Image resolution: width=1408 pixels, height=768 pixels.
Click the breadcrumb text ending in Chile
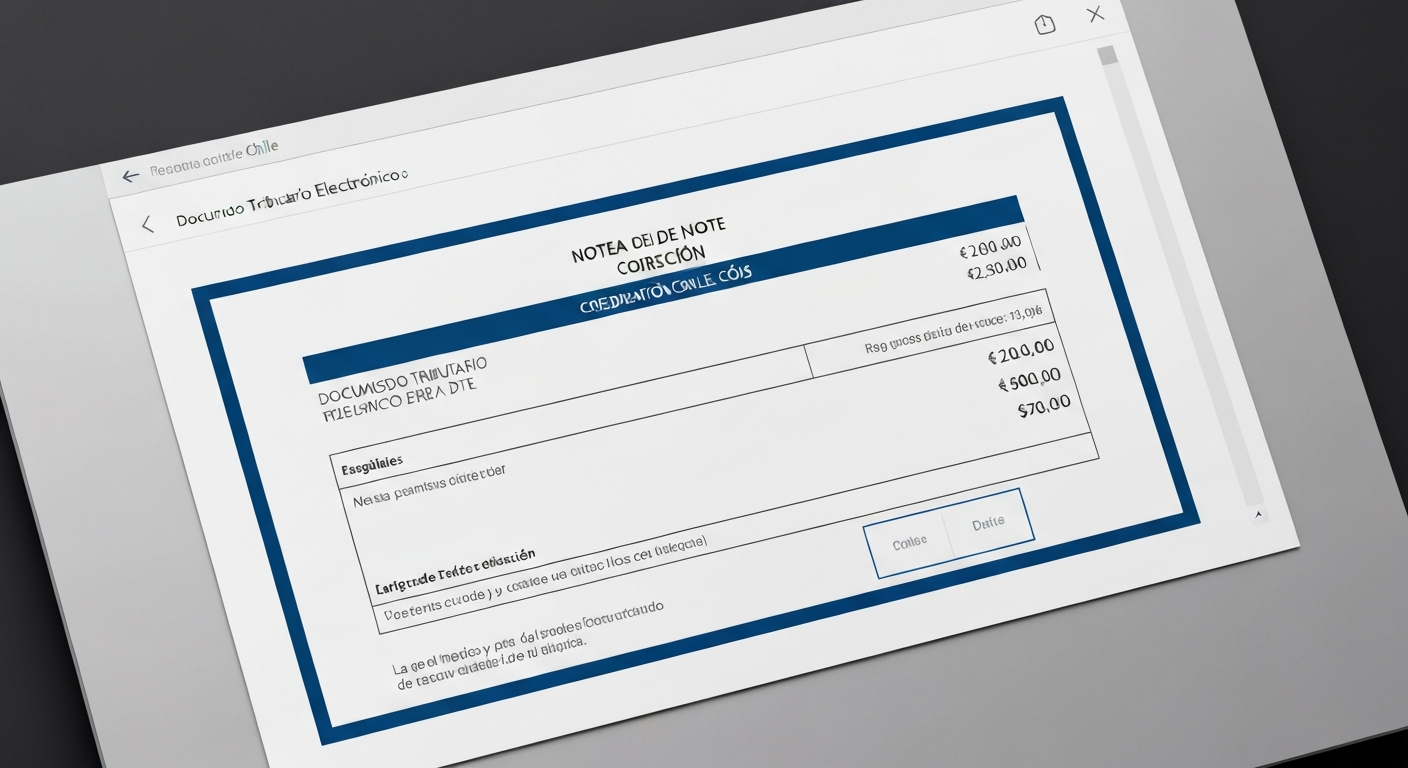click(214, 159)
